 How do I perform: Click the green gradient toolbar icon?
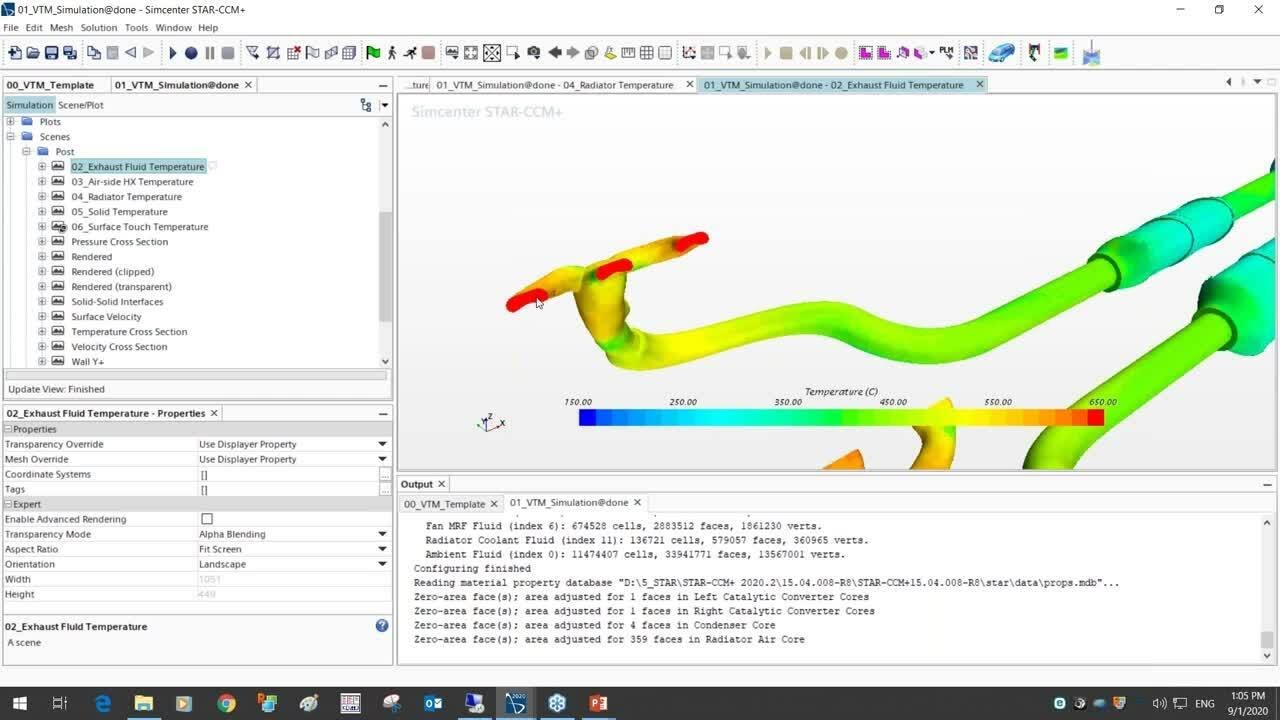point(1061,53)
